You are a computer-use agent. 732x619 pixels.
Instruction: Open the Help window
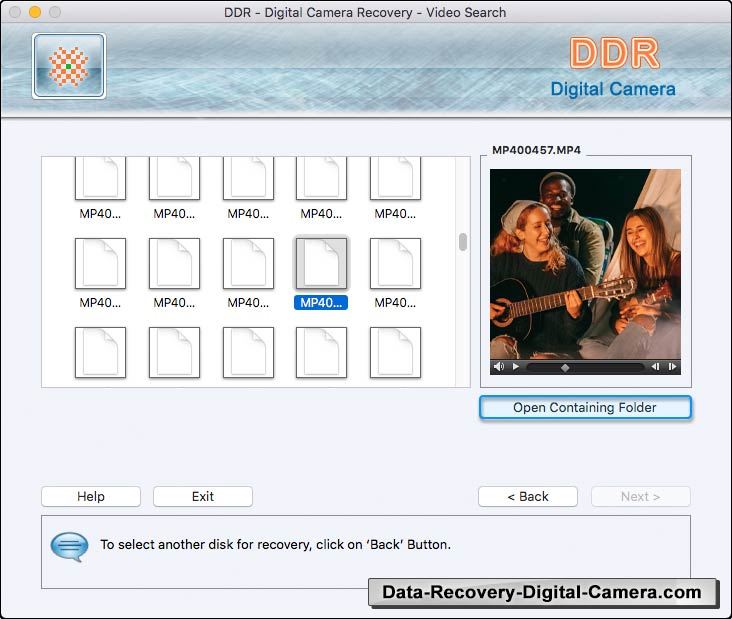tap(91, 496)
